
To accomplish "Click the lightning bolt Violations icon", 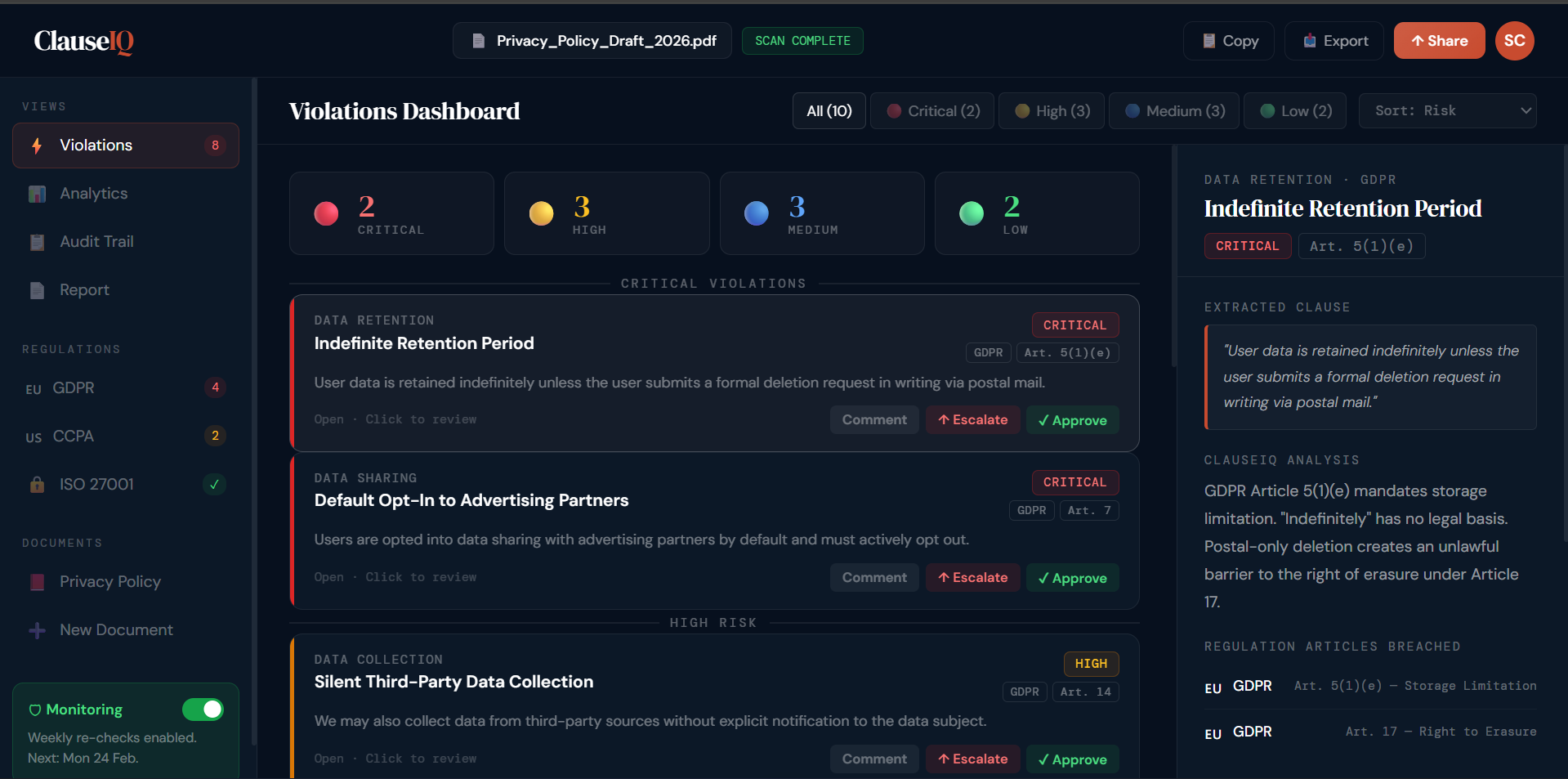I will (37, 146).
